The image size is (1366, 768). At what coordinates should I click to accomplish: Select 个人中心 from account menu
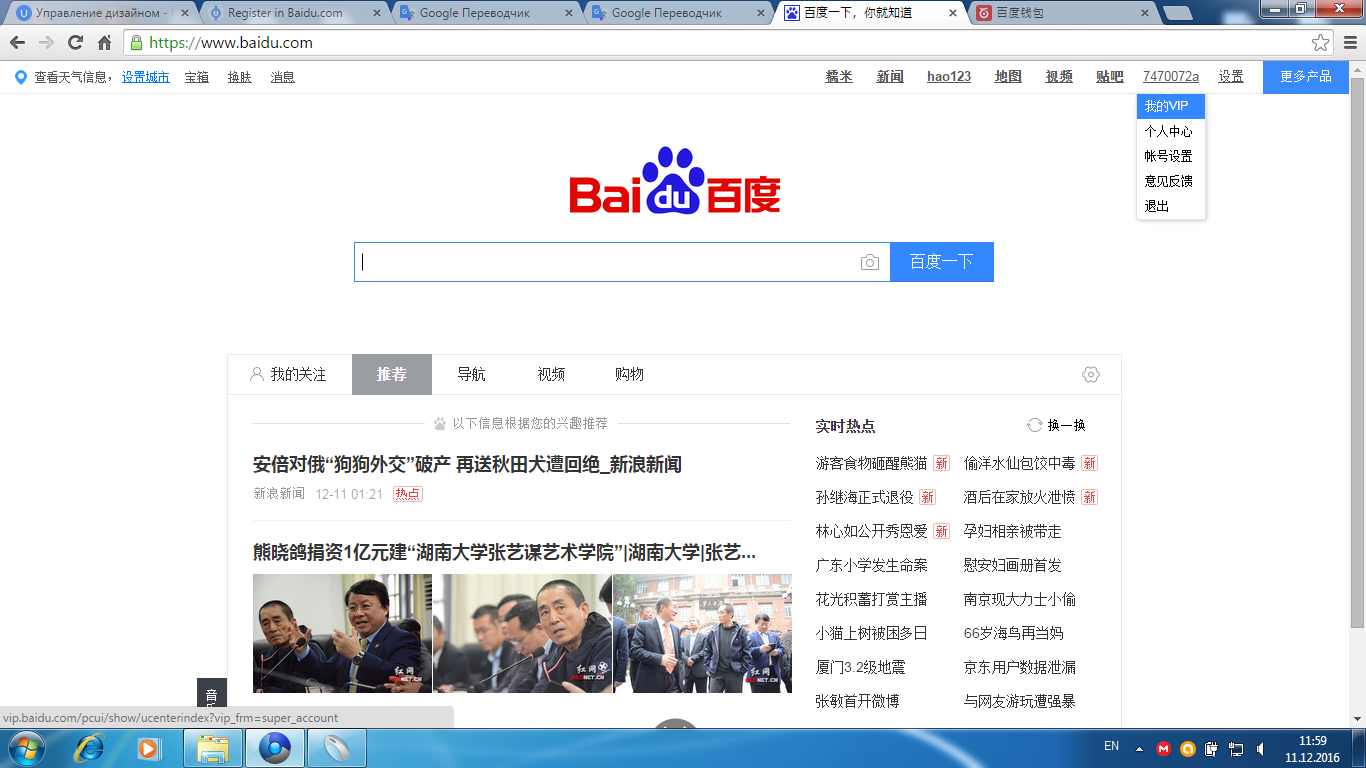pyautogui.click(x=1171, y=131)
